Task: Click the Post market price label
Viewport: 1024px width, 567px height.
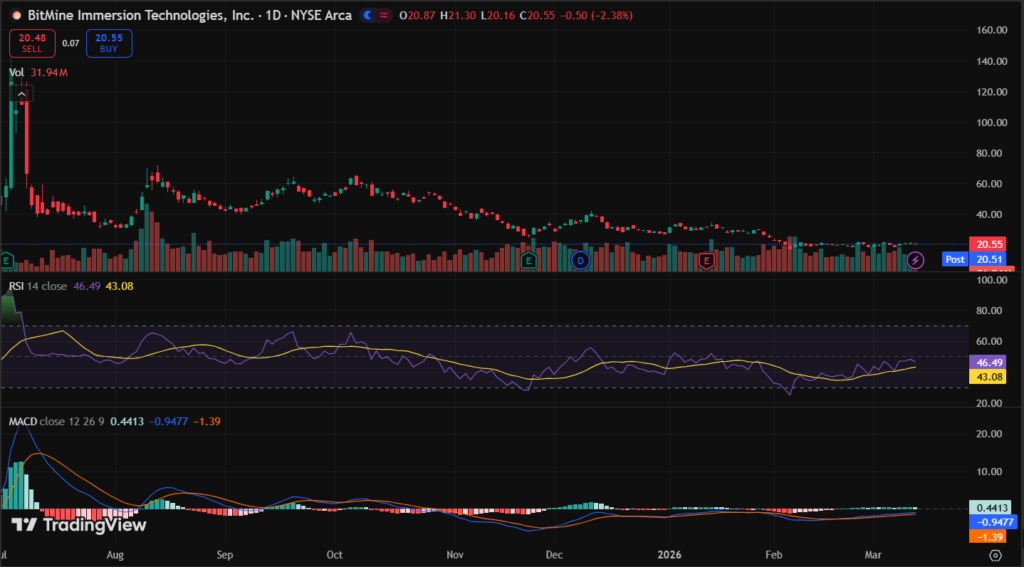Action: [955, 259]
